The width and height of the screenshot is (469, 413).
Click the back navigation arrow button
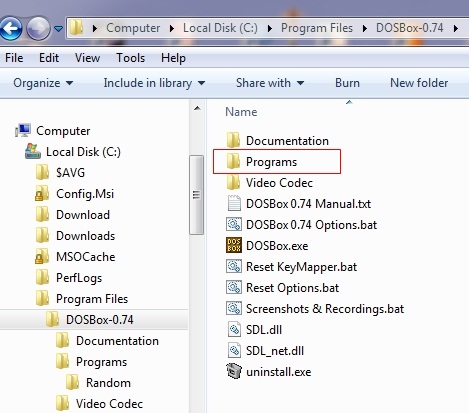(x=11, y=28)
